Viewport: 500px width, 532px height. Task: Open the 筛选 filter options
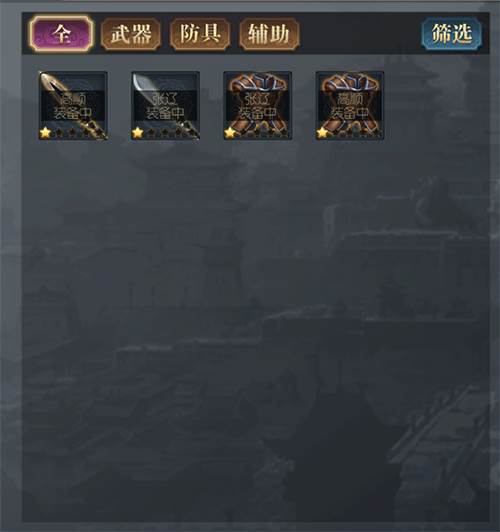pyautogui.click(x=451, y=34)
